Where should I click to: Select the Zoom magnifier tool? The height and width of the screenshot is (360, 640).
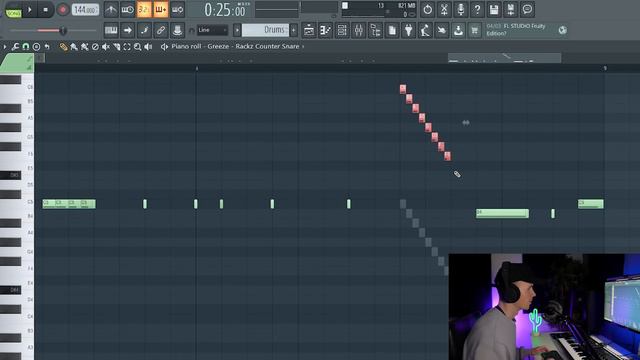click(x=138, y=47)
